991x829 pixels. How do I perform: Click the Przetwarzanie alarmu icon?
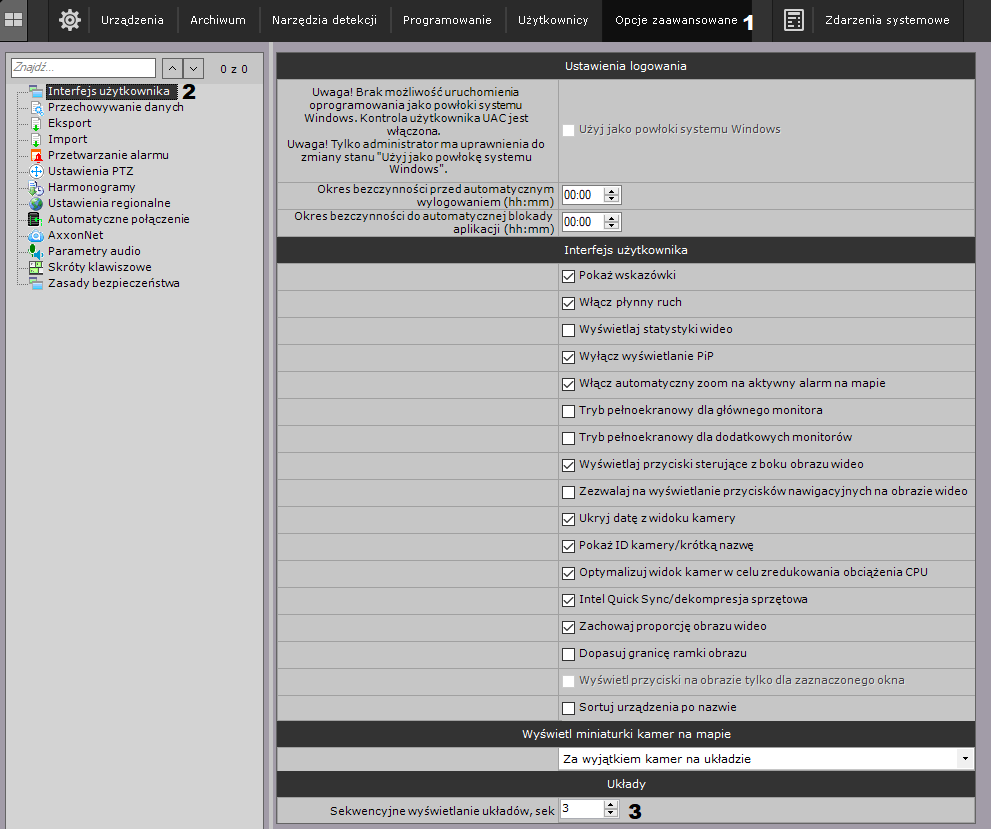(x=36, y=155)
